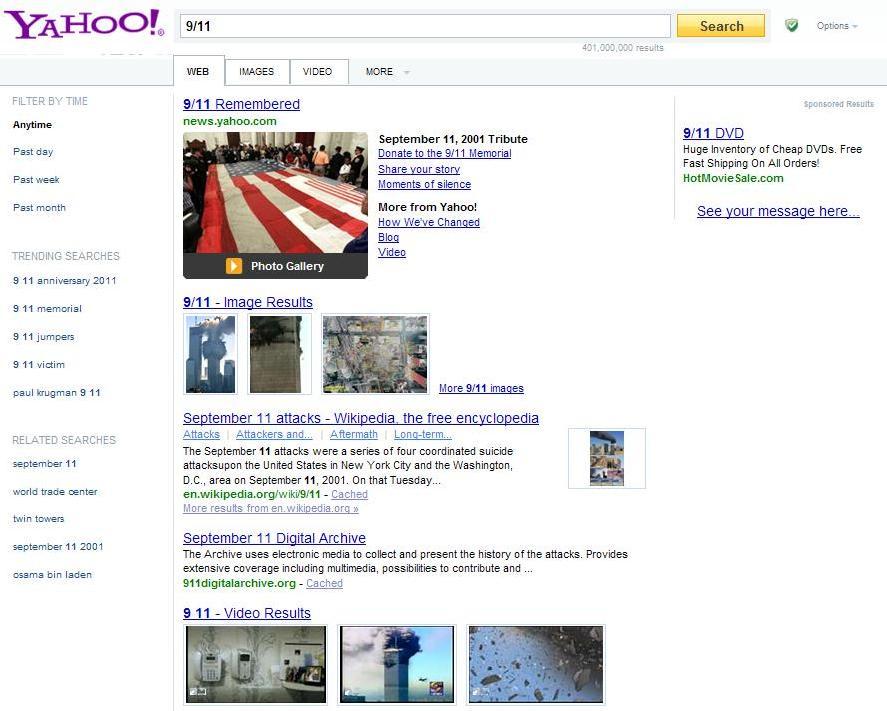Click the orange Photo Gallery play icon
Viewport: 887px width, 711px height.
click(234, 266)
